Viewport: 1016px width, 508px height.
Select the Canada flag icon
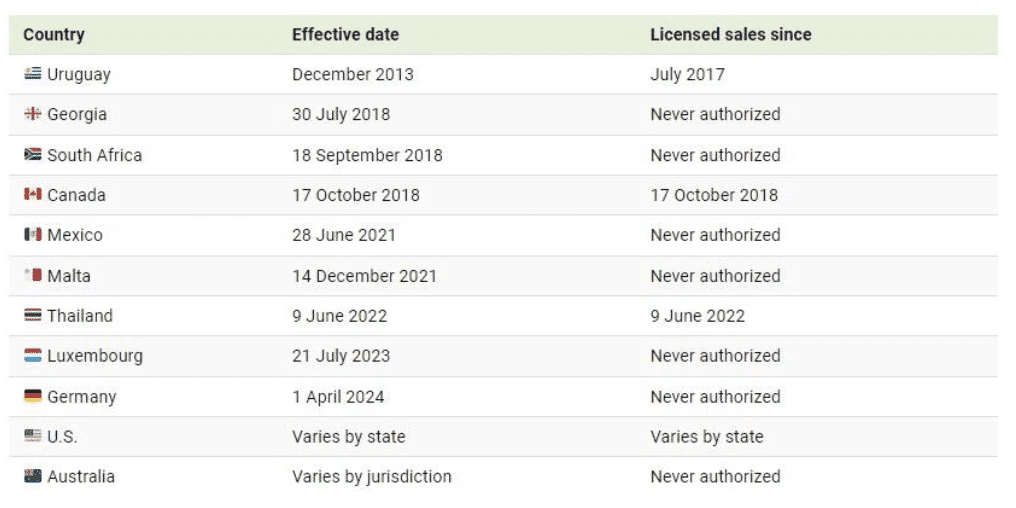(x=32, y=195)
